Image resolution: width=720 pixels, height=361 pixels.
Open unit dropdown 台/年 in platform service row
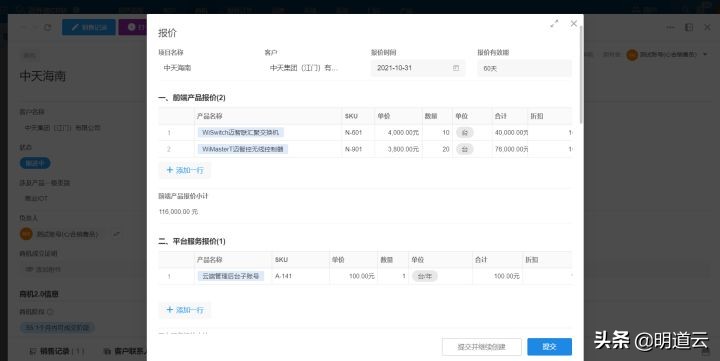pos(425,276)
